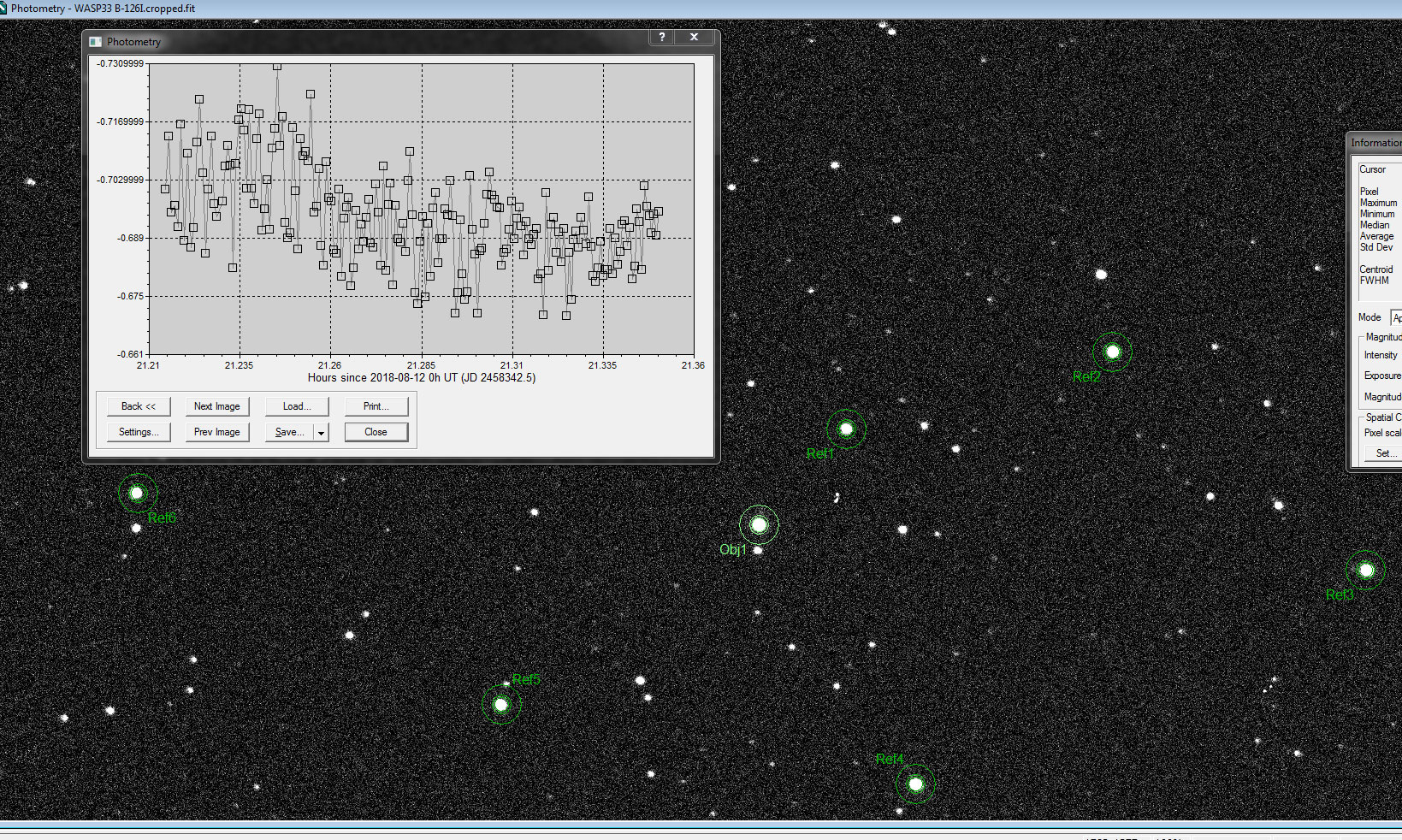1402x840 pixels.
Task: Click the Load... button
Action: (297, 406)
